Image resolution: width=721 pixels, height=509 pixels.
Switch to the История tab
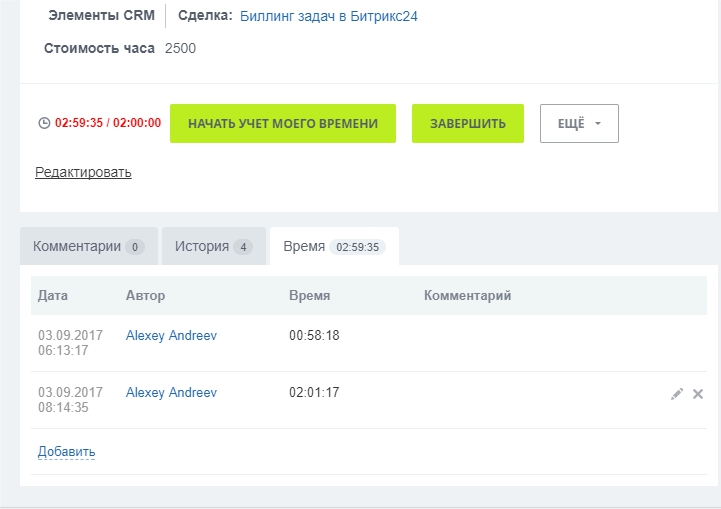point(214,246)
